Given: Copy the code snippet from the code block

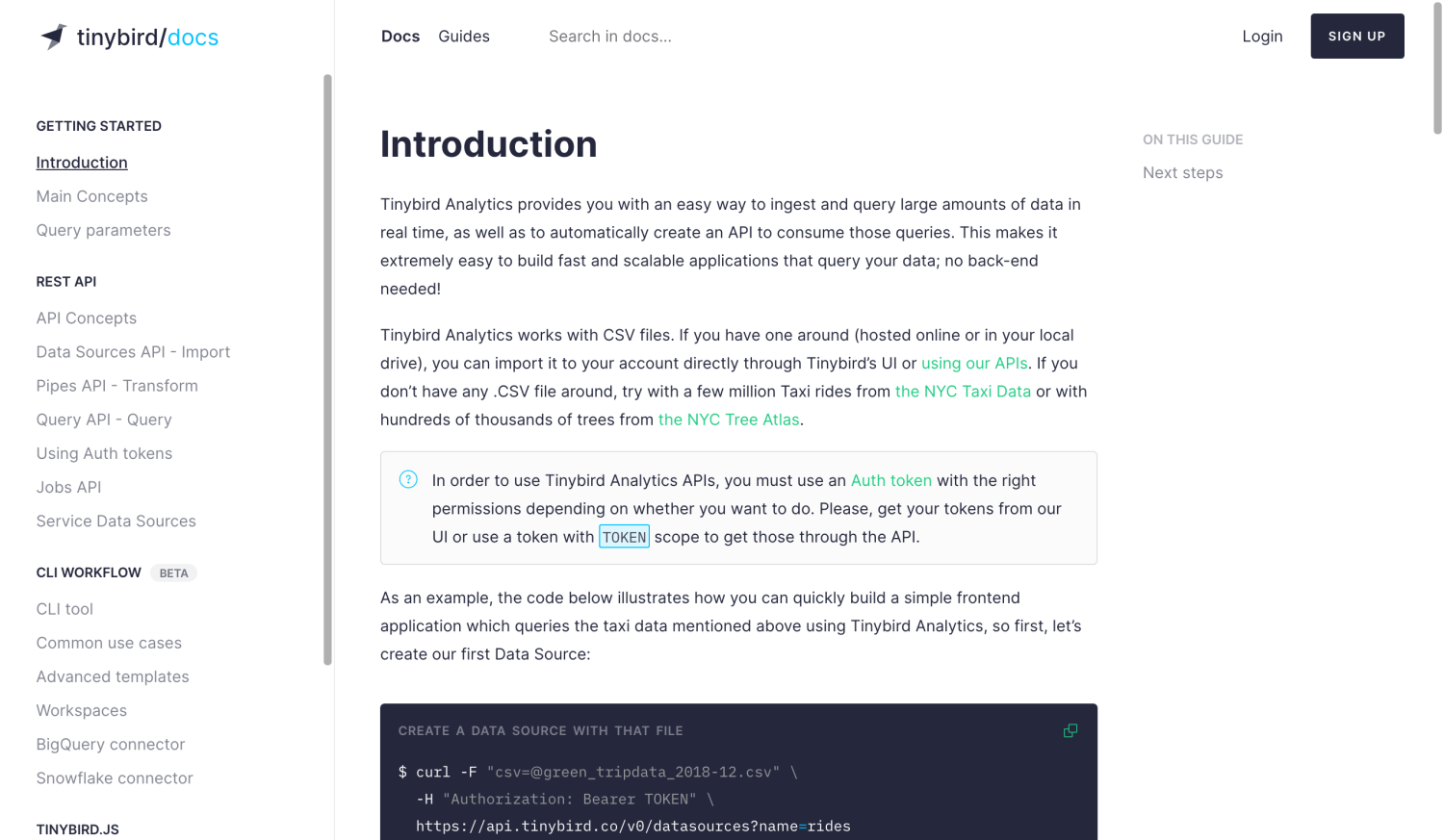Looking at the screenshot, I should 1070,730.
